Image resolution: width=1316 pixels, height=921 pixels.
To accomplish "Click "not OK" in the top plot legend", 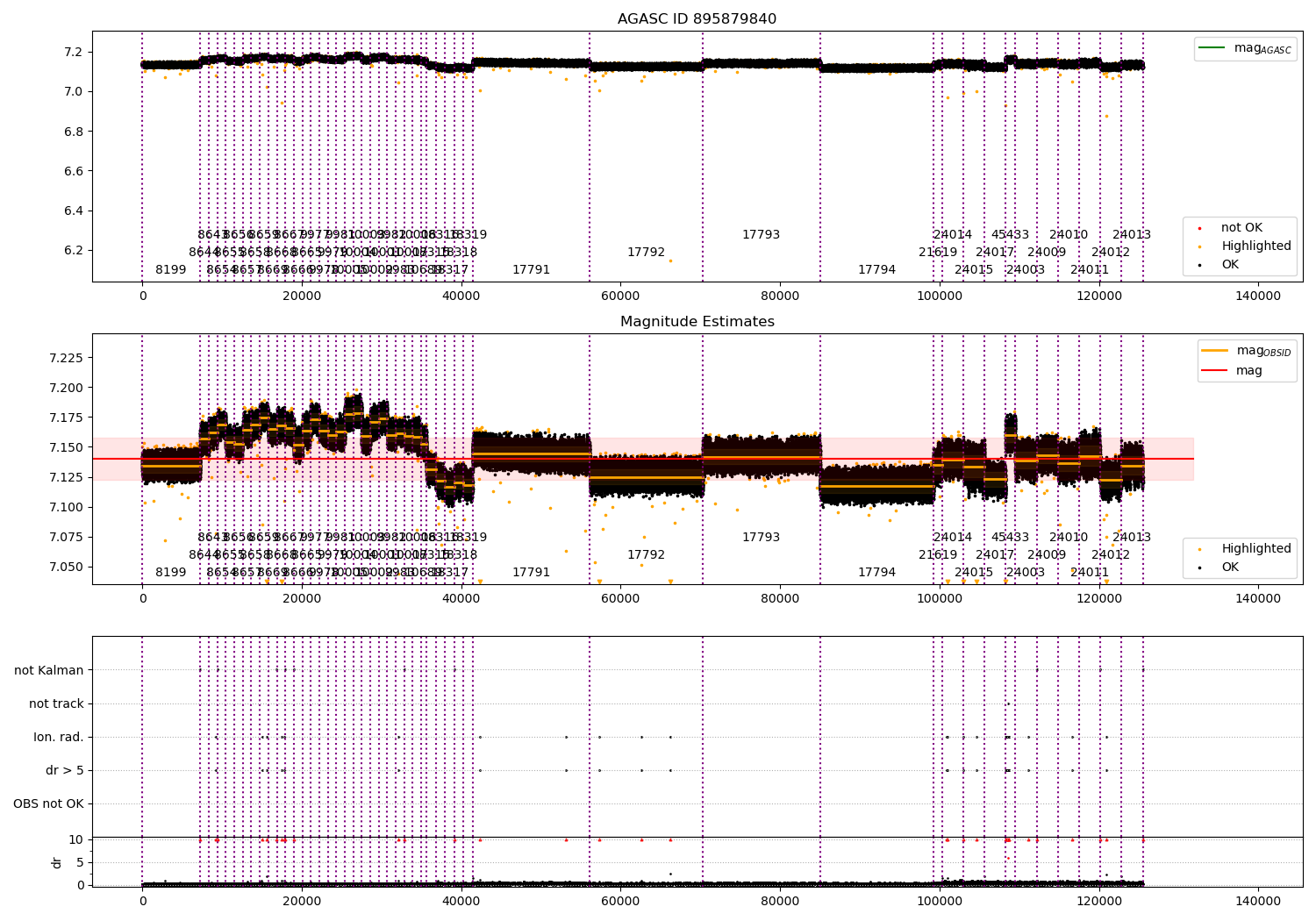I will coord(1241,228).
